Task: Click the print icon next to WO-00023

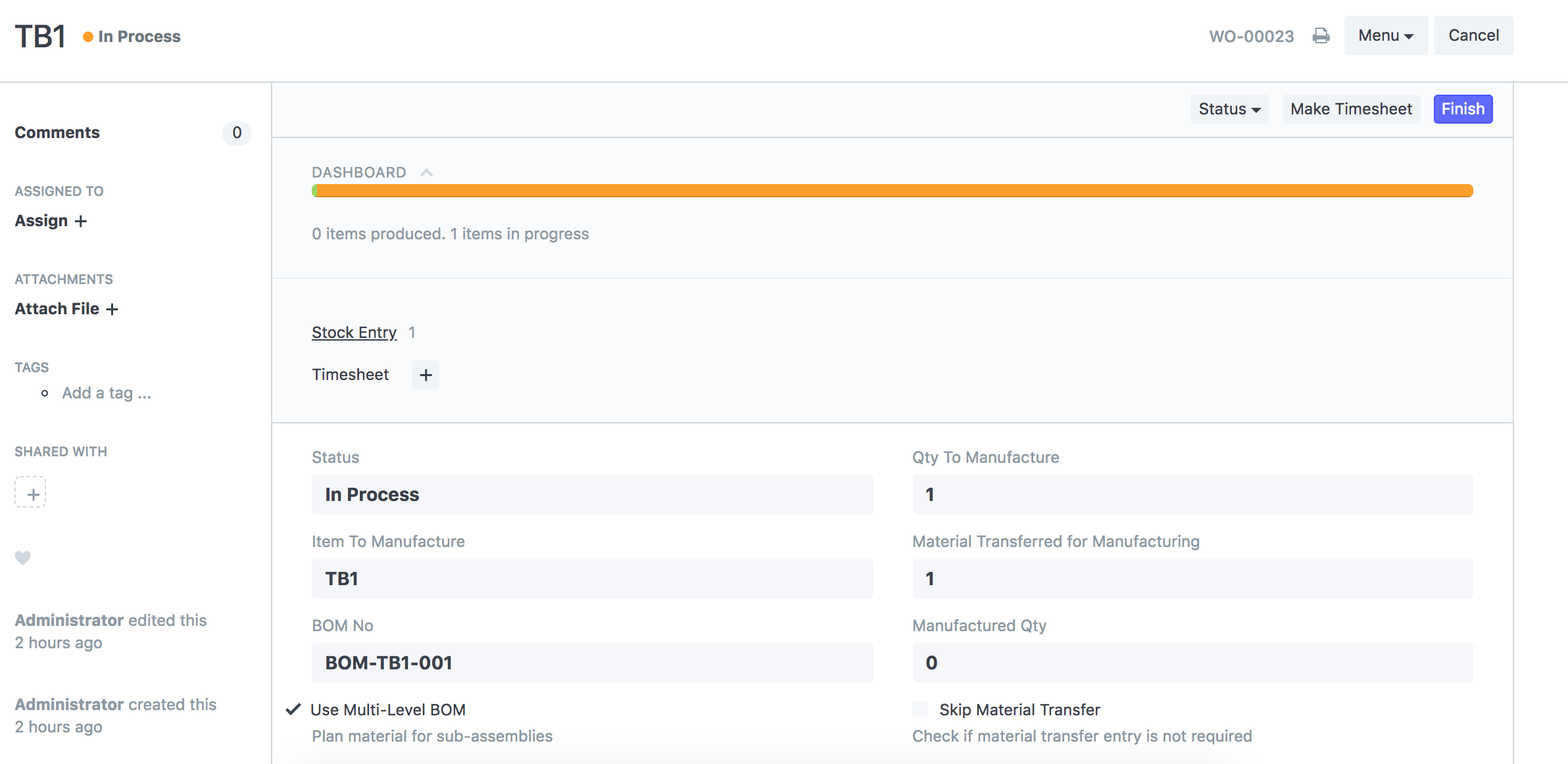Action: point(1321,36)
